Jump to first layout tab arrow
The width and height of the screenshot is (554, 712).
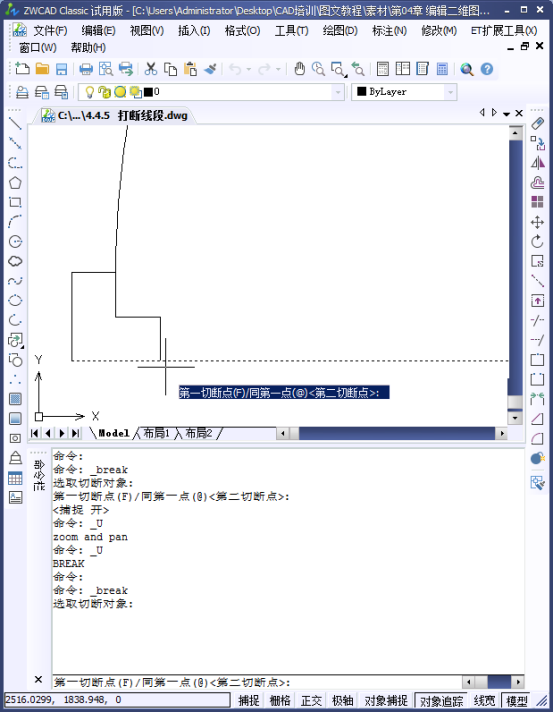pyautogui.click(x=35, y=433)
